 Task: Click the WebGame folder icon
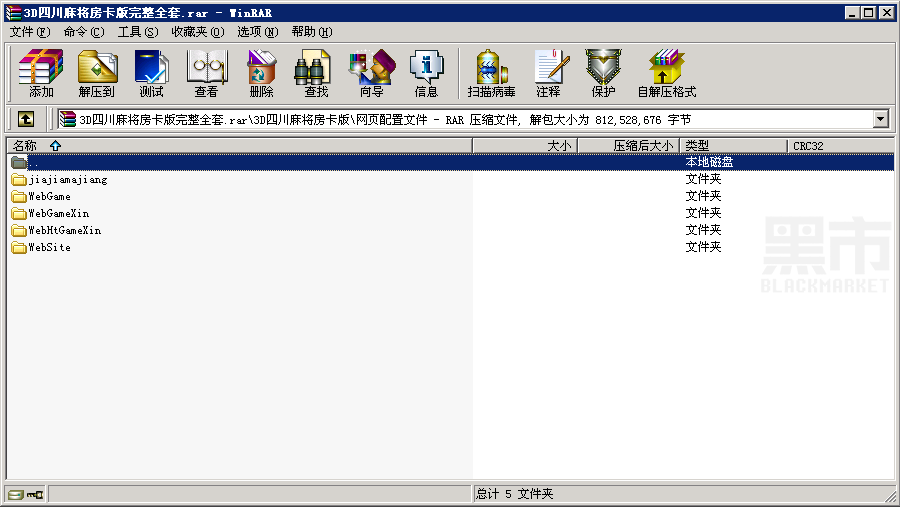pyautogui.click(x=19, y=196)
